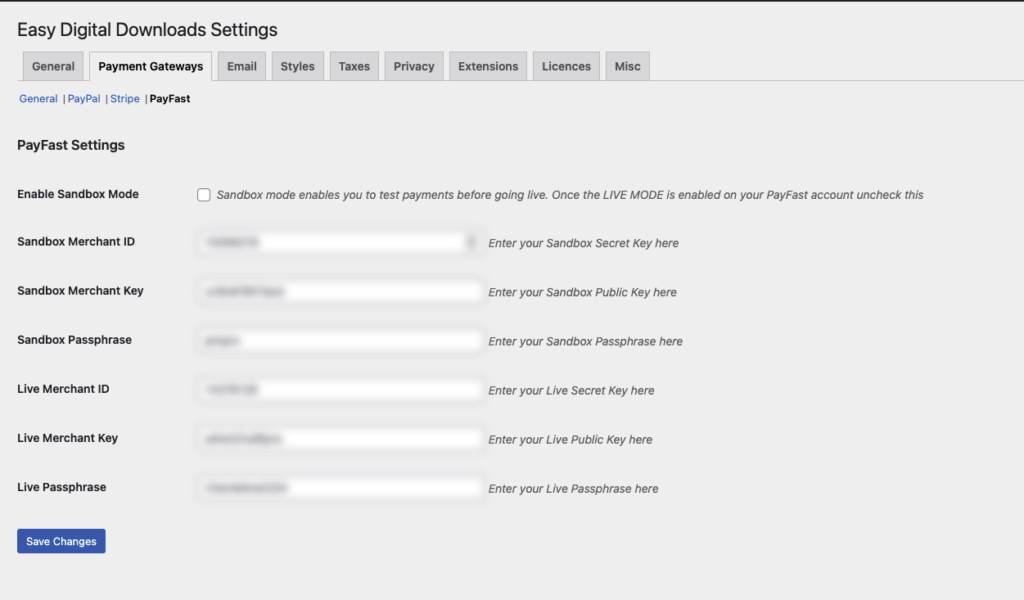Image resolution: width=1024 pixels, height=600 pixels.
Task: Switch to the General settings tab
Action: pyautogui.click(x=52, y=65)
